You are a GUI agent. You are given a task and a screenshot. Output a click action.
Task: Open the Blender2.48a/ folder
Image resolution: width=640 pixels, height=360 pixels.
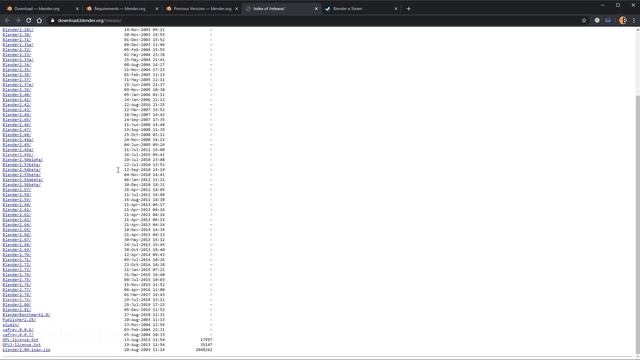(18, 140)
